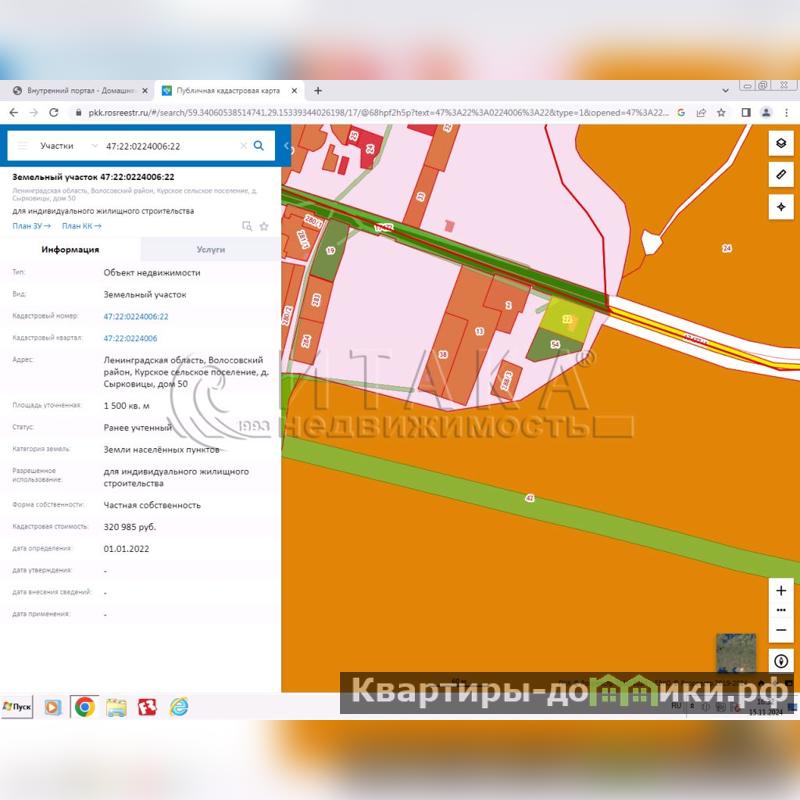Open the map layers panel
800x800 pixels.
780,143
